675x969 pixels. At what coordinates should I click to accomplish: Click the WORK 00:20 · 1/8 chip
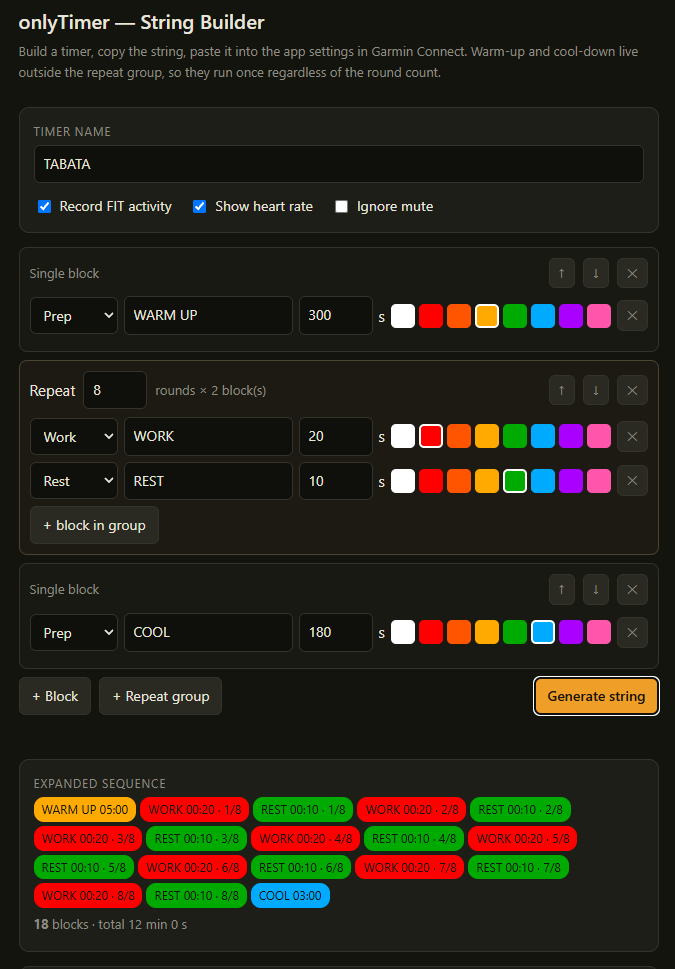195,810
